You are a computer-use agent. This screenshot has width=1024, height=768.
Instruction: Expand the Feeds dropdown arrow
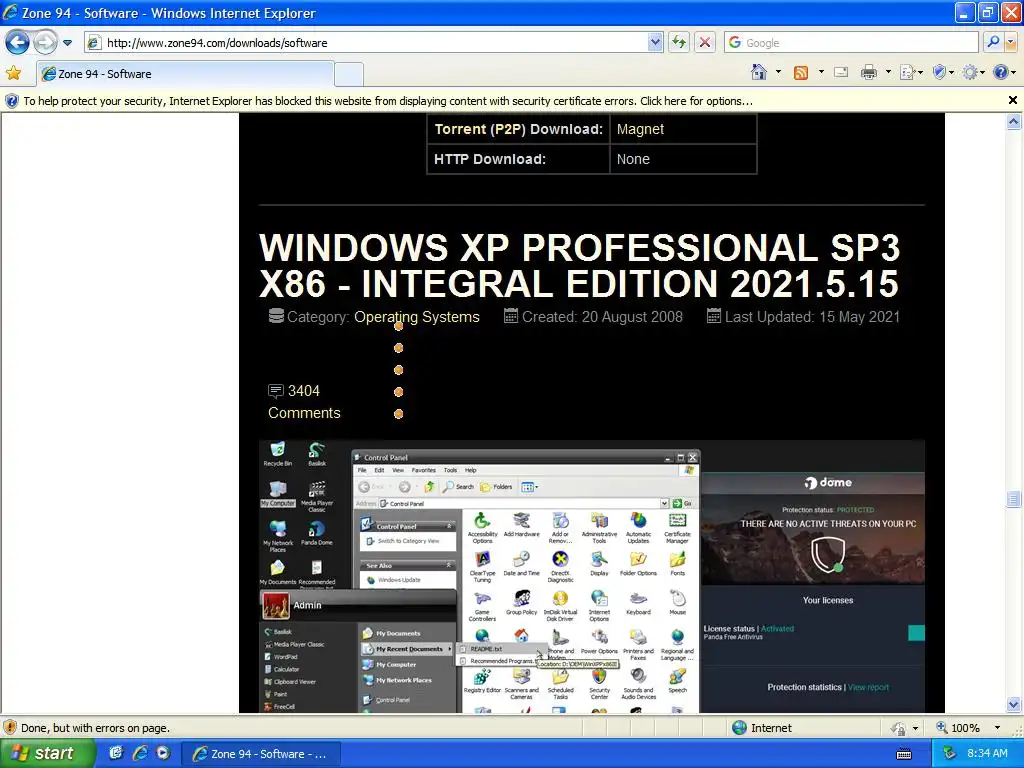point(821,72)
